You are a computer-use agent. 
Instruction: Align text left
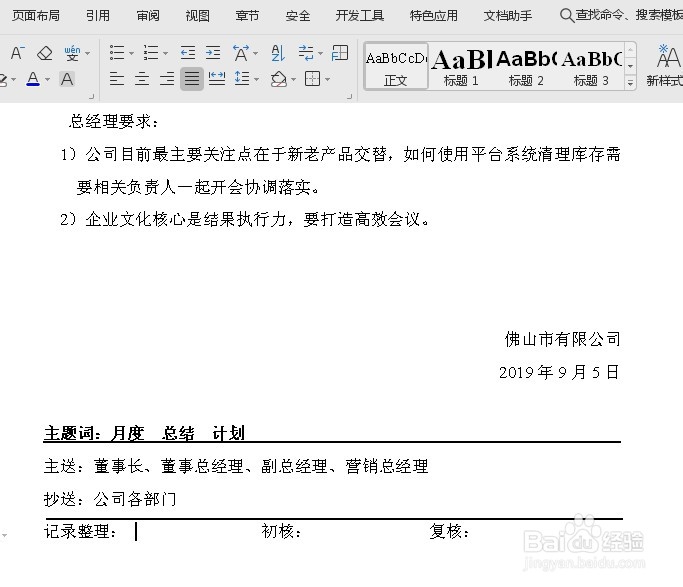tap(117, 79)
